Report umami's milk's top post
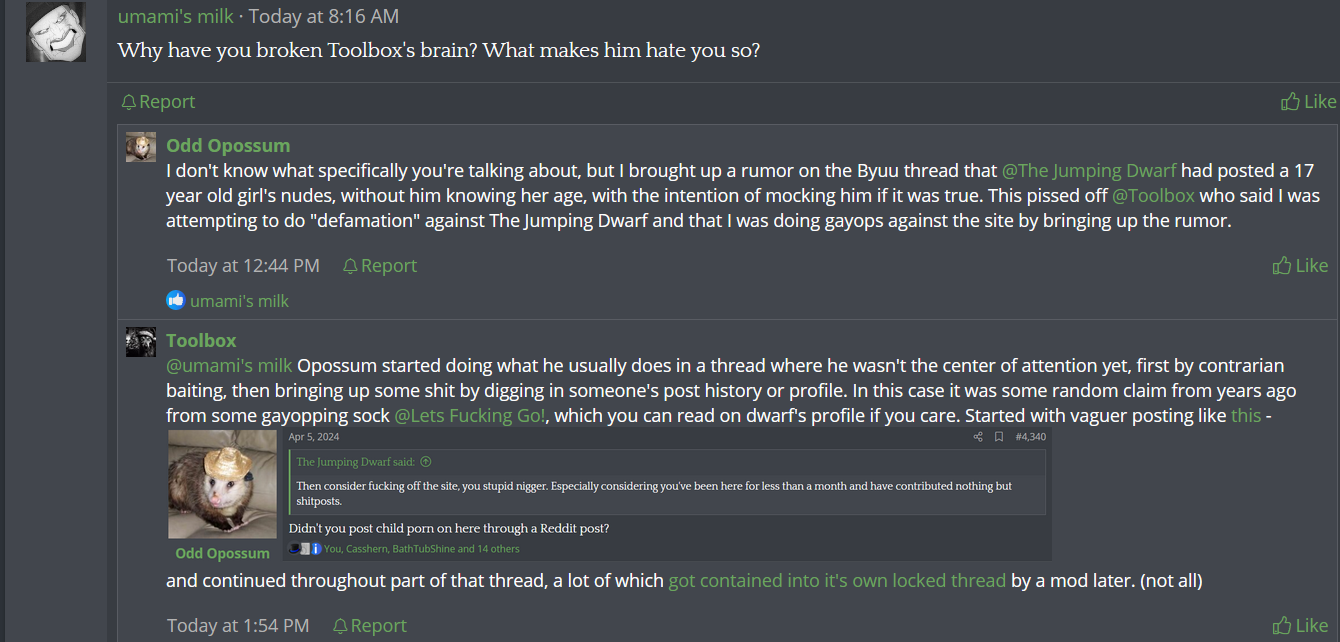Viewport: 1340px width, 642px height. [x=158, y=102]
